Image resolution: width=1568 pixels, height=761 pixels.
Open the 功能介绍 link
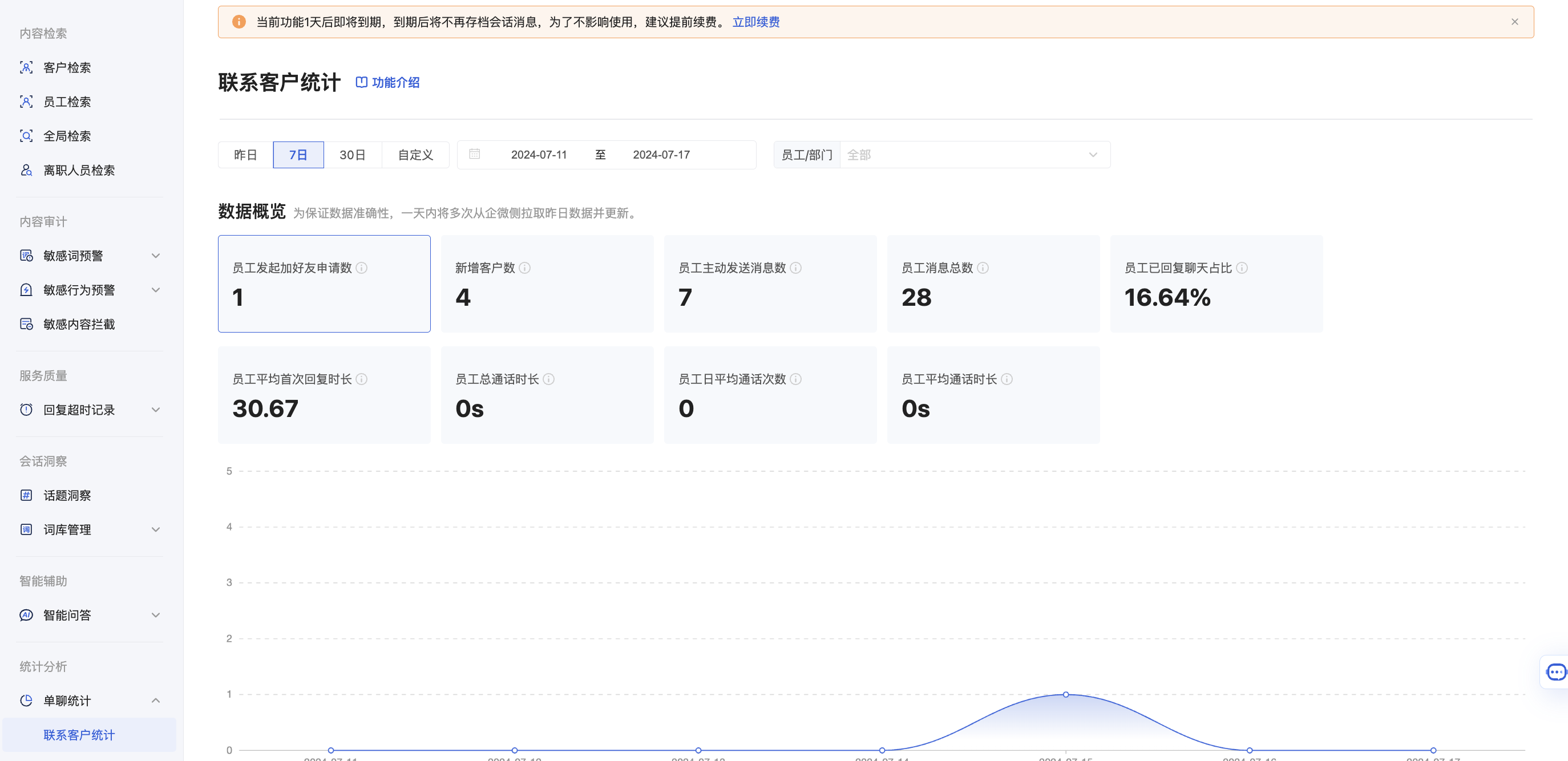click(388, 82)
